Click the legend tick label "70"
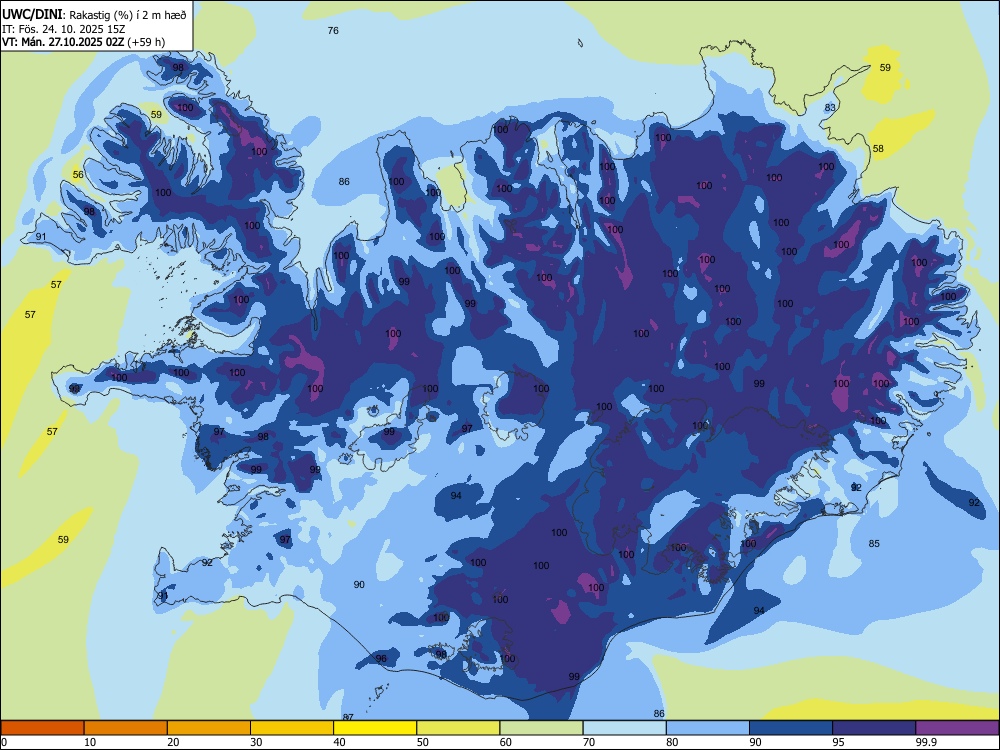Screen dimensions: 1000x750 point(589,742)
